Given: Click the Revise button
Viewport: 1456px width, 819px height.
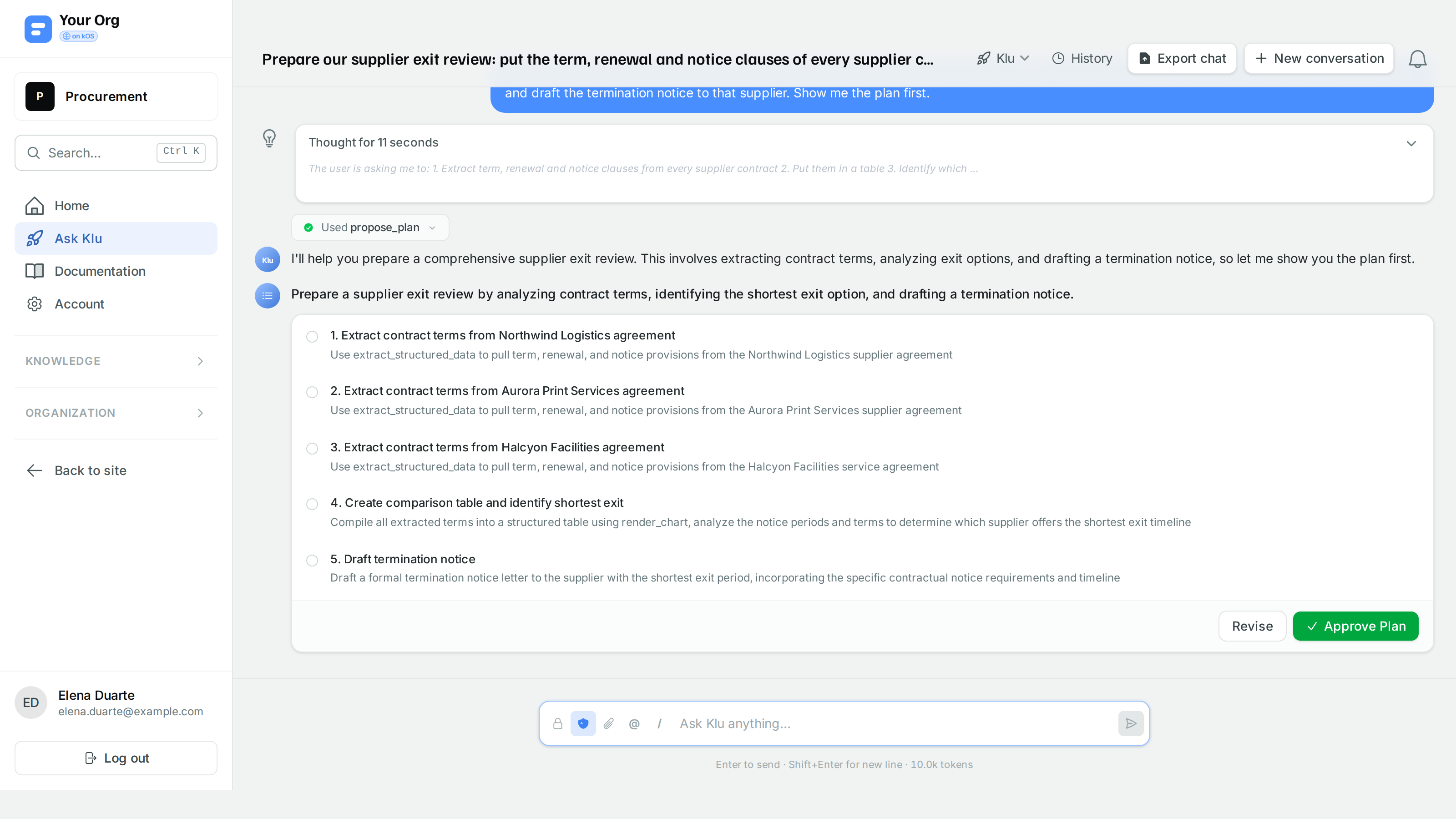Looking at the screenshot, I should 1252,626.
